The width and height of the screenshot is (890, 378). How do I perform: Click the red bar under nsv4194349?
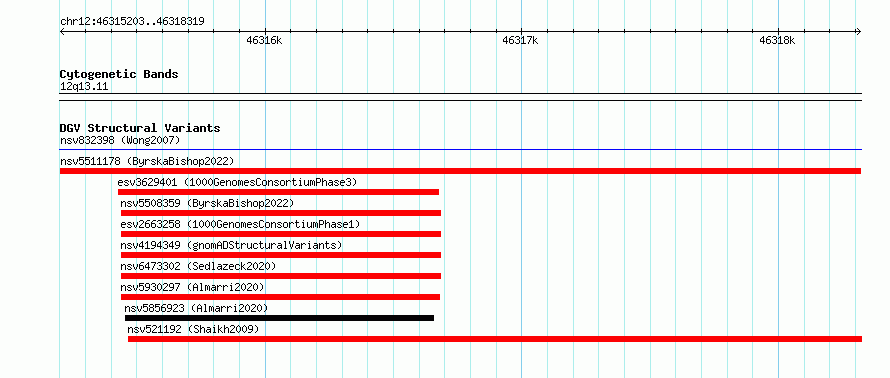pos(280,255)
